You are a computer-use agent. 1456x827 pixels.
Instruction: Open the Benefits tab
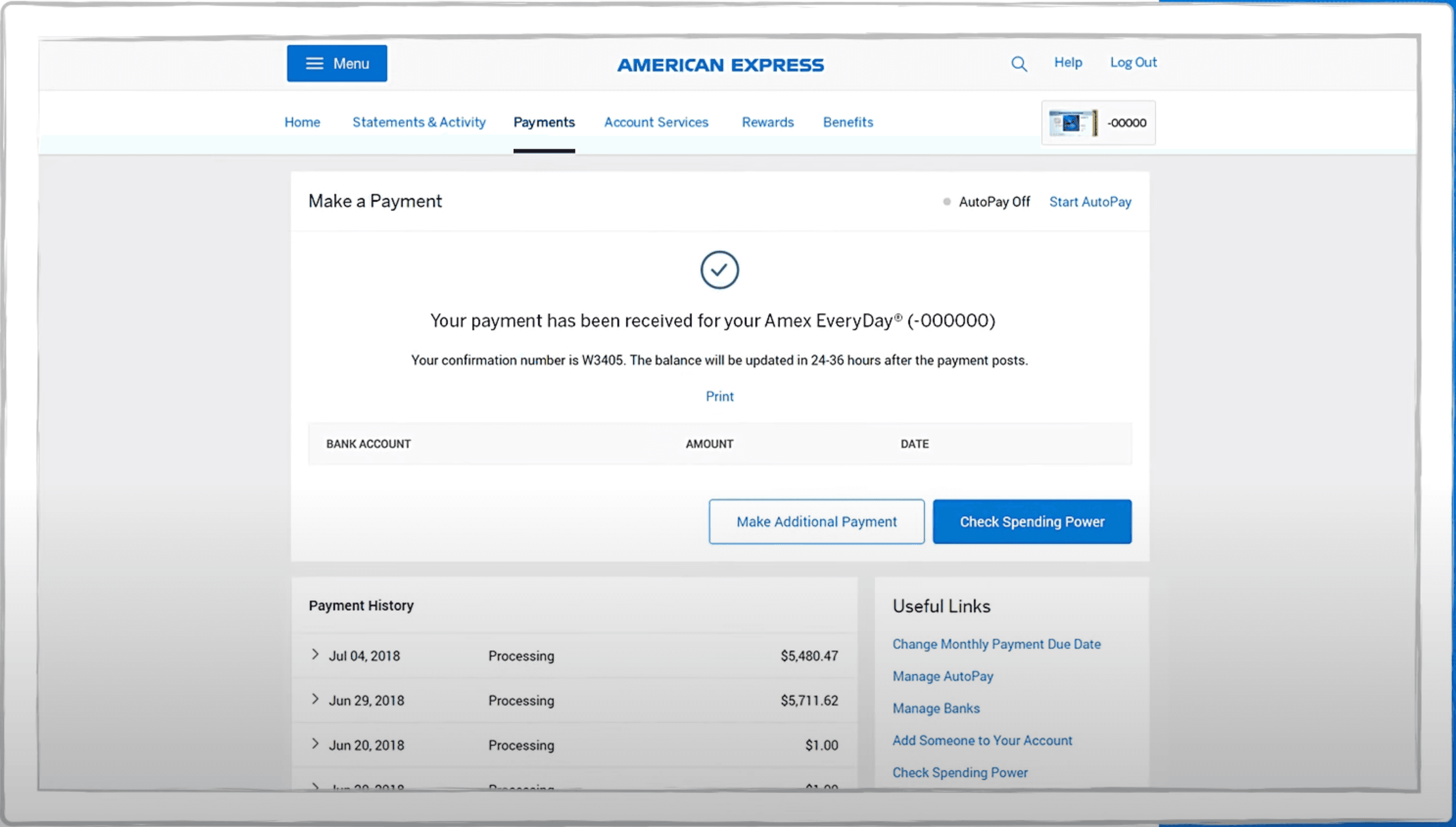click(847, 122)
